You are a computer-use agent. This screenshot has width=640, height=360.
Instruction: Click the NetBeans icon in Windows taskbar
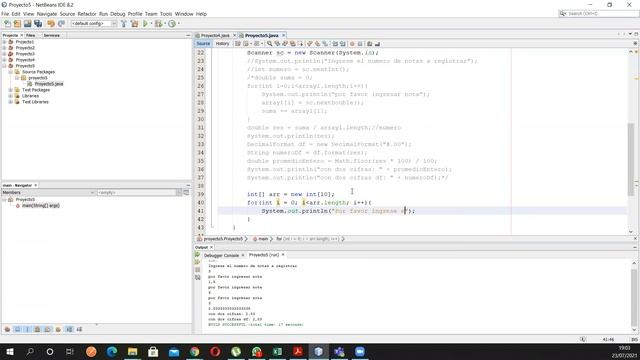[x=319, y=351]
